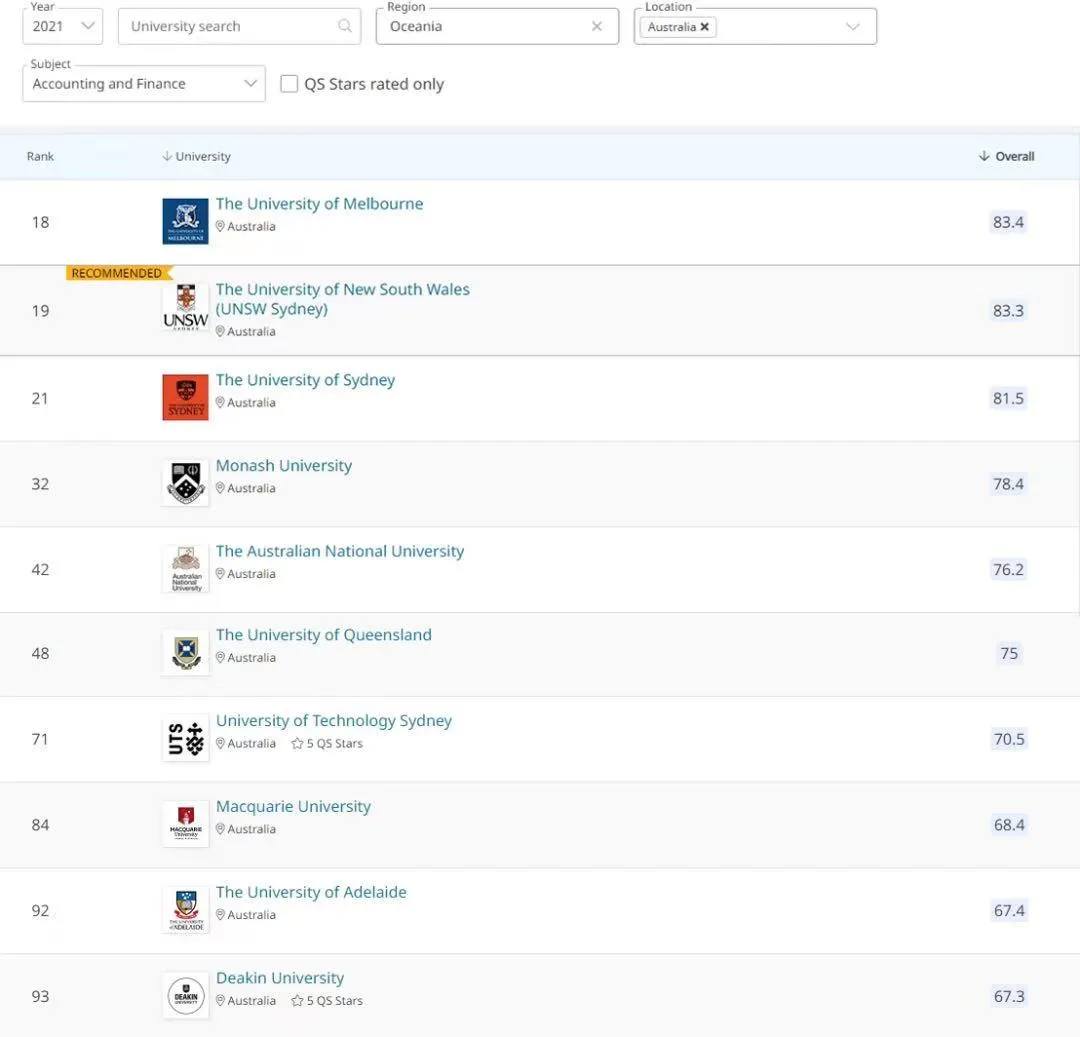This screenshot has height=1037, width=1080.
Task: Click 5 QS Stars under UTS
Action: (x=327, y=744)
